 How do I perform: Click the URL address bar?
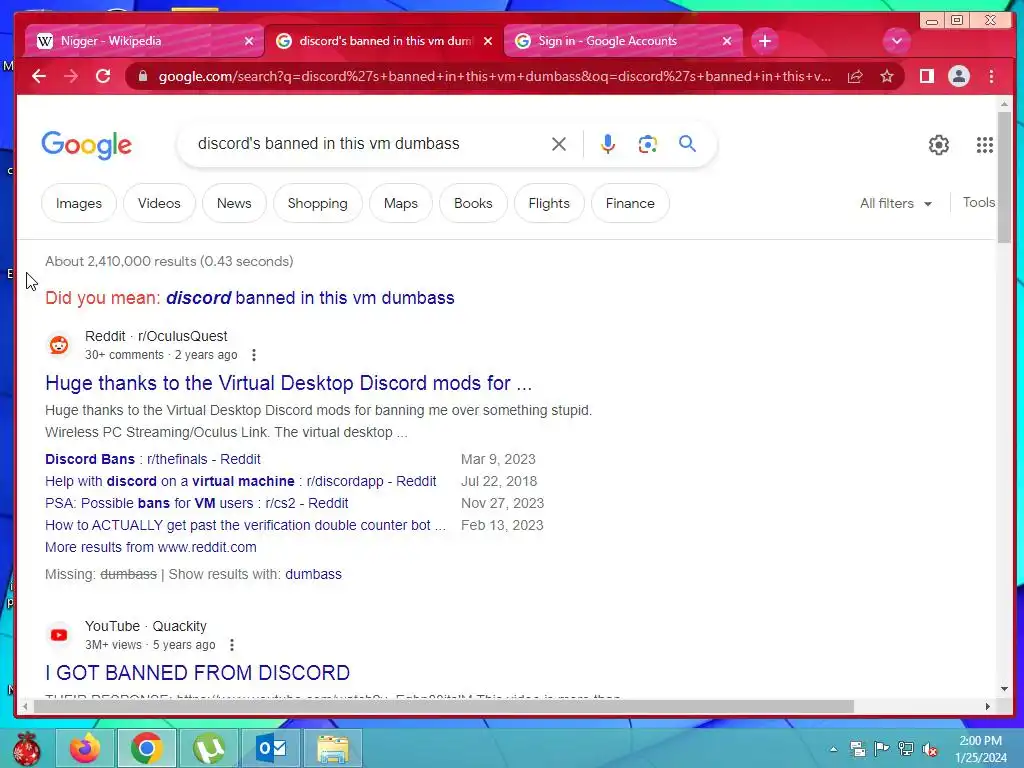click(x=494, y=76)
